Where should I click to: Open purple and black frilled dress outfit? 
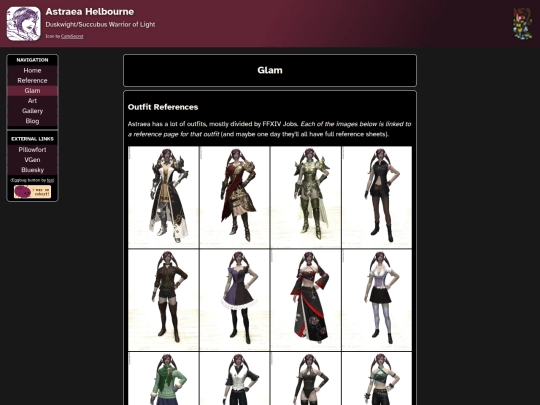235,300
